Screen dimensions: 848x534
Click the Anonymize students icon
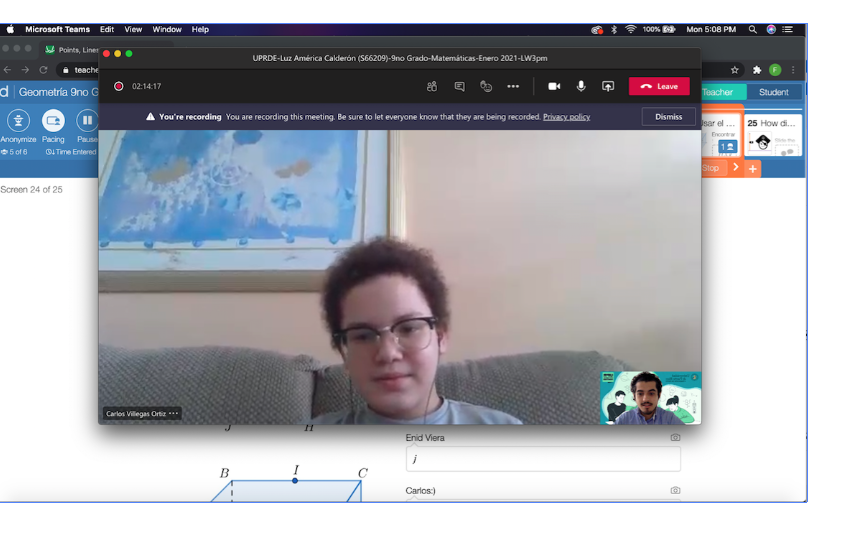18,121
